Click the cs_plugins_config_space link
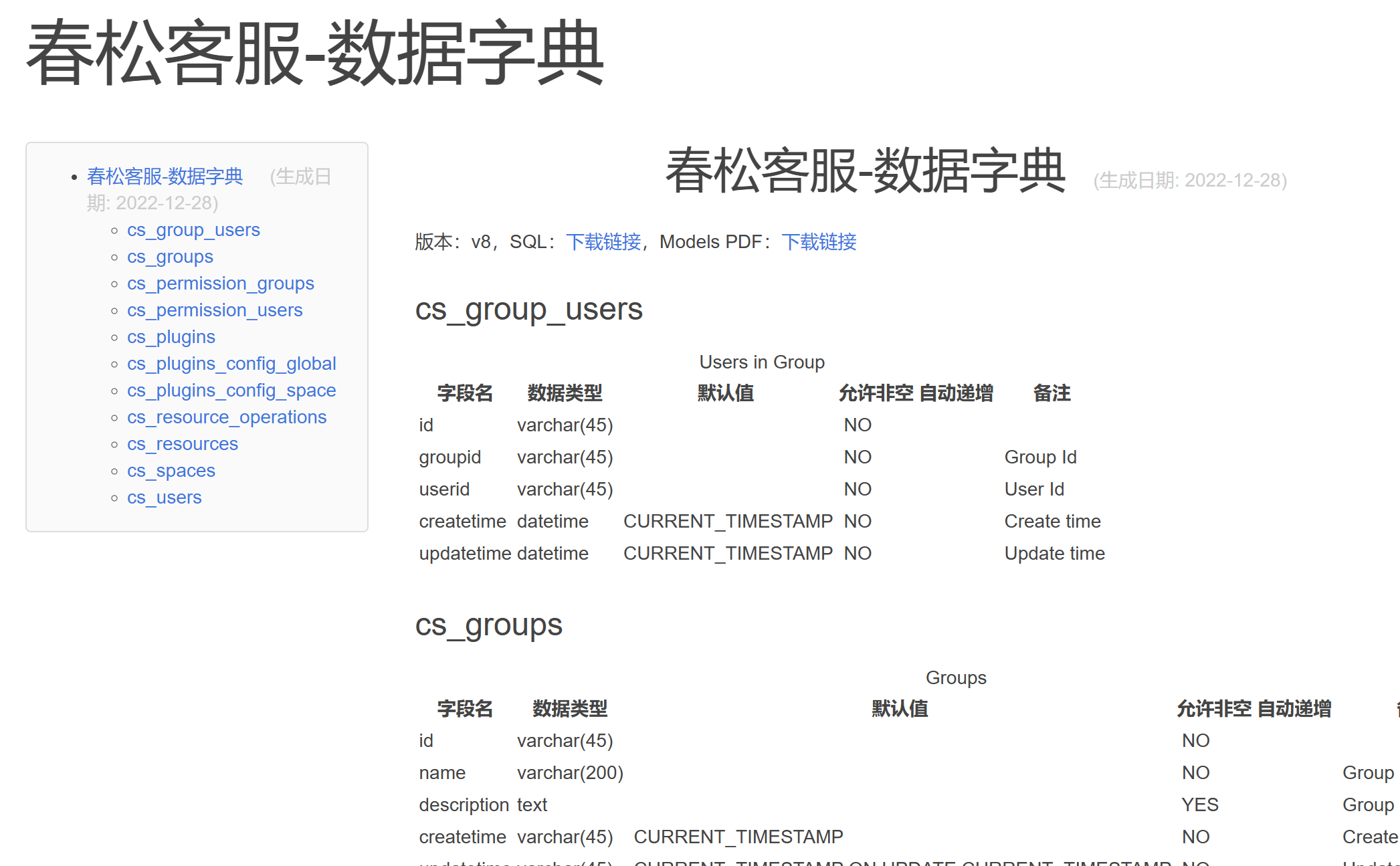Viewport: 1400px width, 866px height. coord(231,391)
